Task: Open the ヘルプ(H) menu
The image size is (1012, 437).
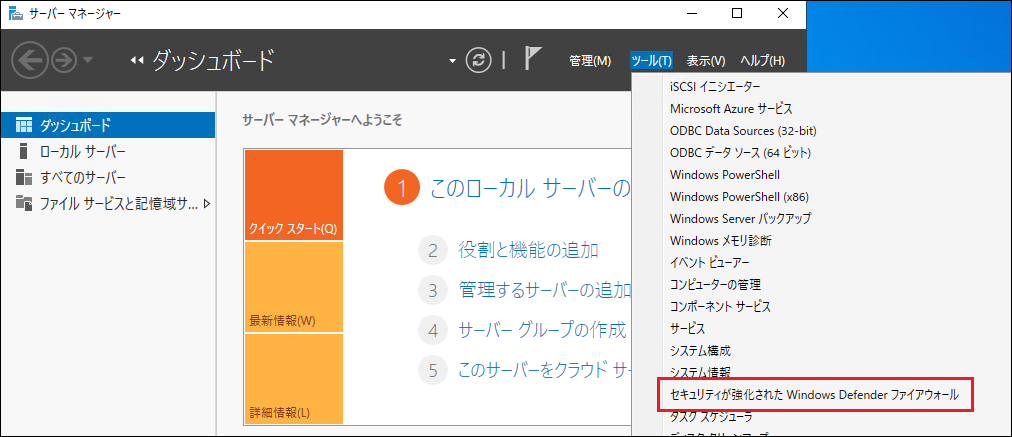Action: point(761,61)
